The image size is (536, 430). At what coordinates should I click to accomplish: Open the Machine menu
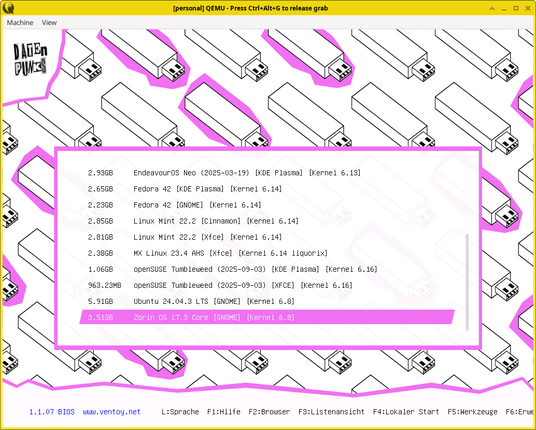point(20,23)
